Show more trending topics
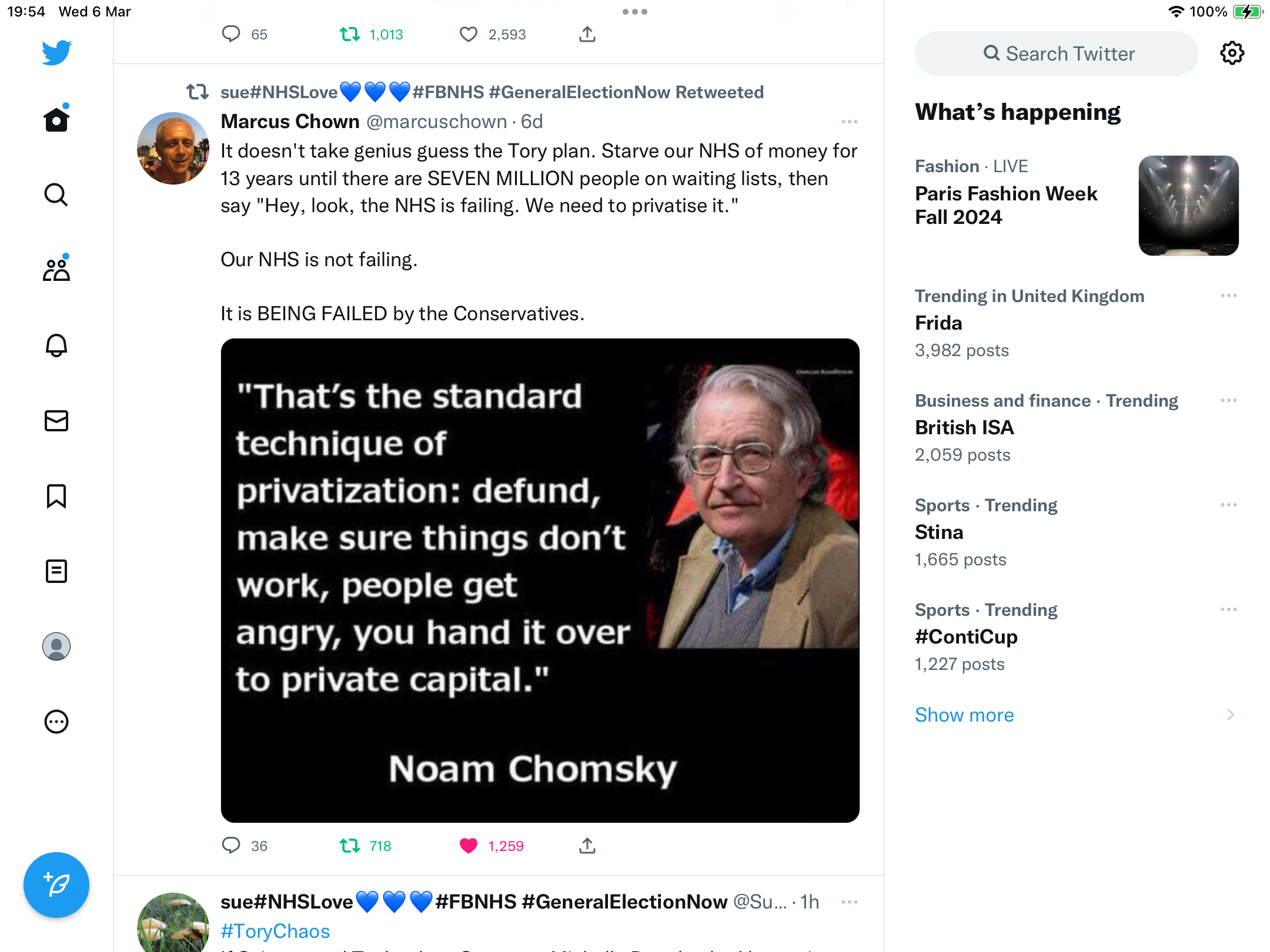Viewport: 1270px width, 952px height. pyautogui.click(x=964, y=715)
